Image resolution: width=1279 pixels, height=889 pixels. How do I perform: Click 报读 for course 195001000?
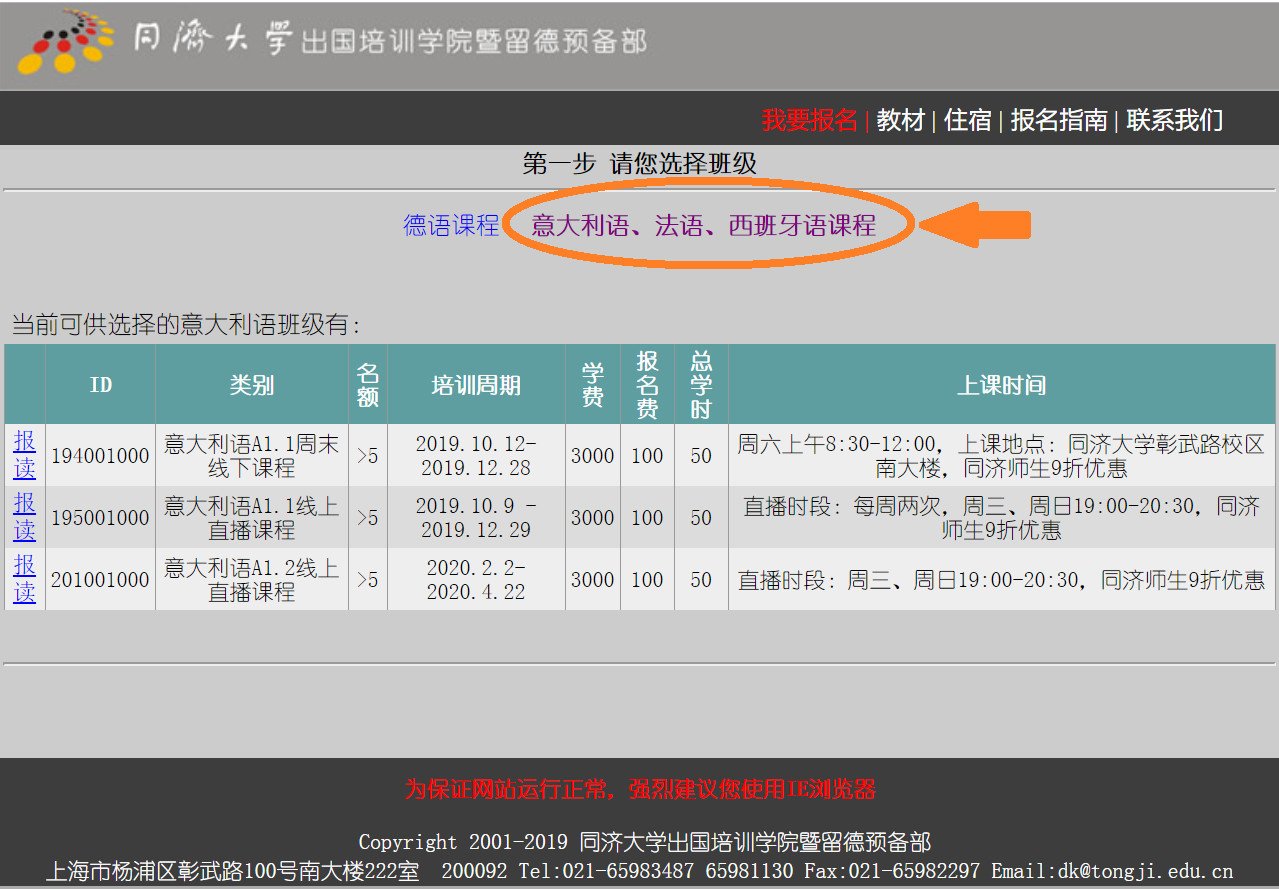click(x=24, y=517)
